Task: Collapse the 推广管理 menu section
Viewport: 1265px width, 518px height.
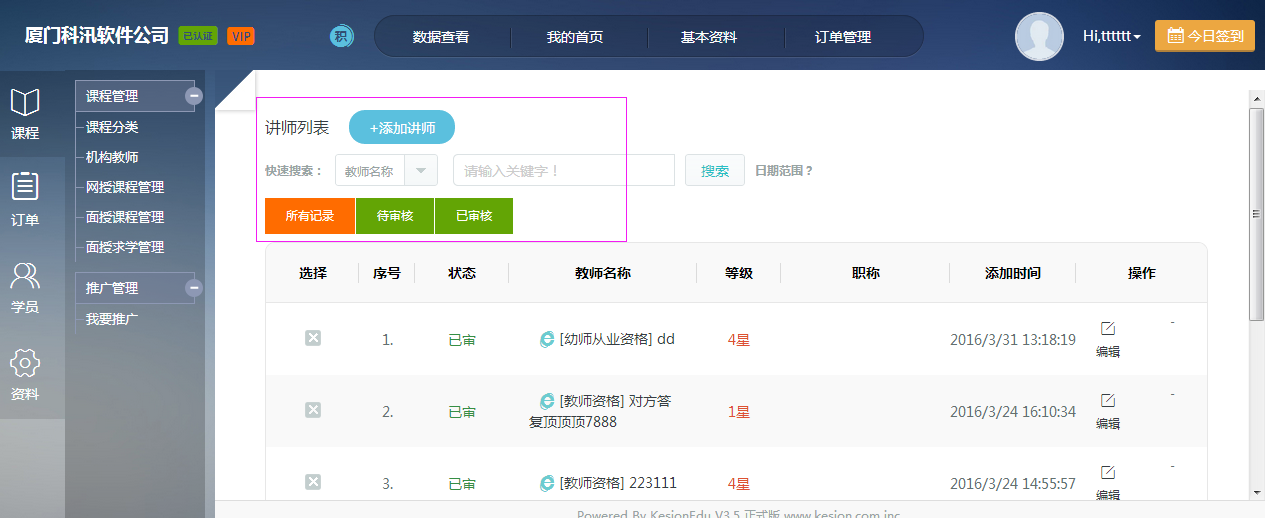Action: [x=194, y=288]
